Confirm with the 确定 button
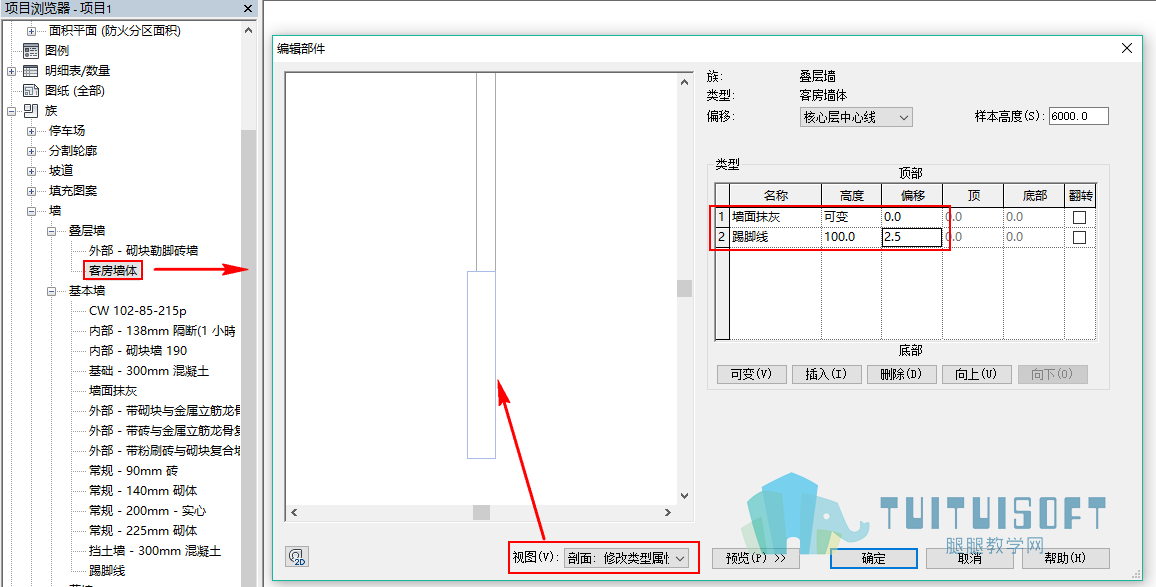 click(x=874, y=558)
